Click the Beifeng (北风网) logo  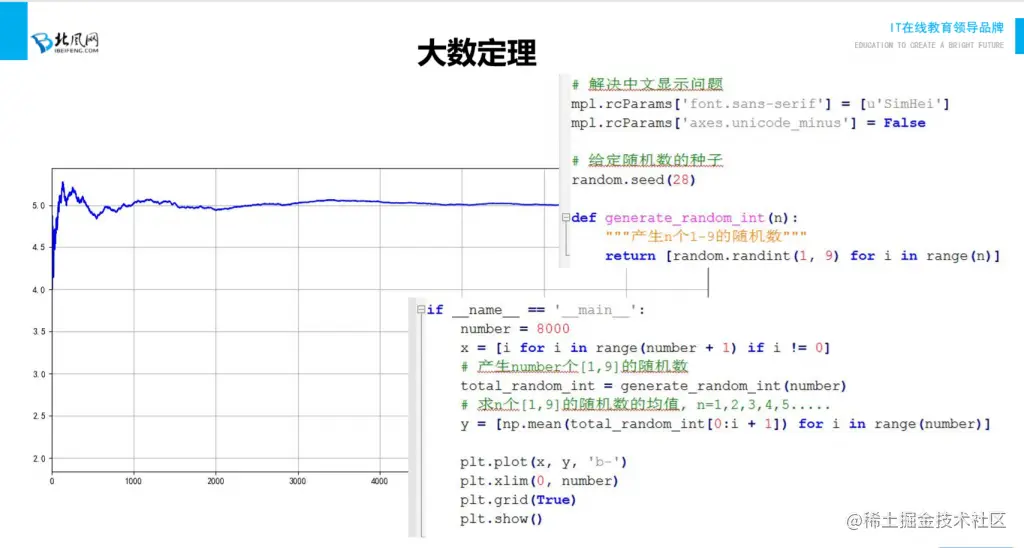coord(65,42)
